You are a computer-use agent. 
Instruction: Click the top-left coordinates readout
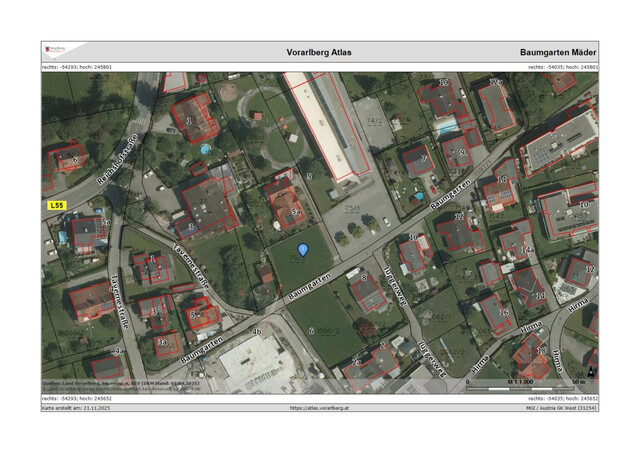[76, 66]
